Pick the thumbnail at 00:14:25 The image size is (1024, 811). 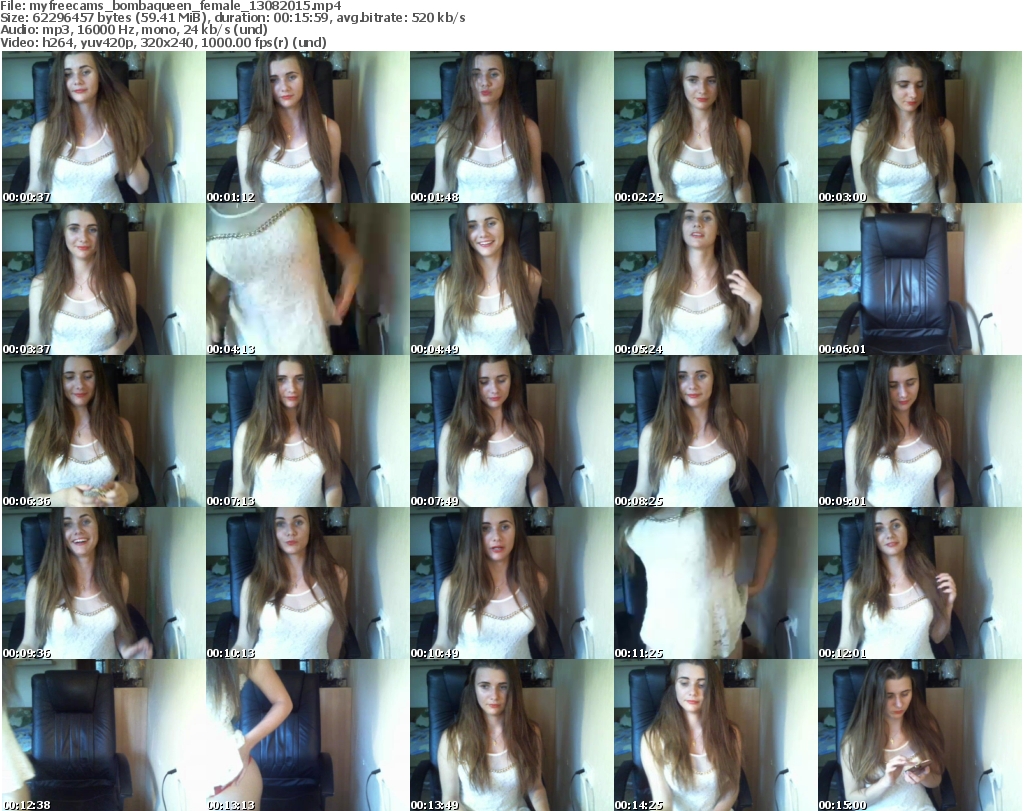coord(715,735)
